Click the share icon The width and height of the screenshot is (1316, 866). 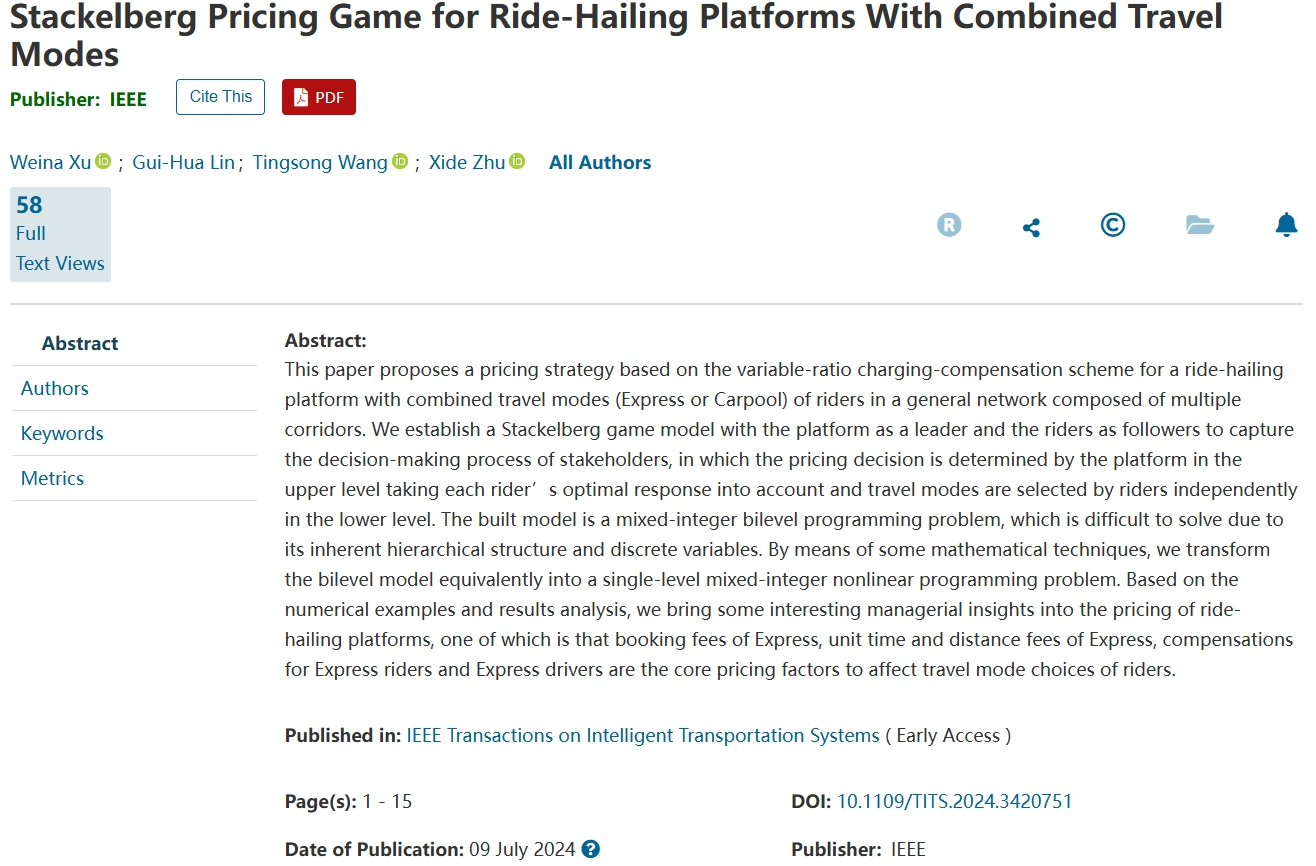click(1031, 227)
